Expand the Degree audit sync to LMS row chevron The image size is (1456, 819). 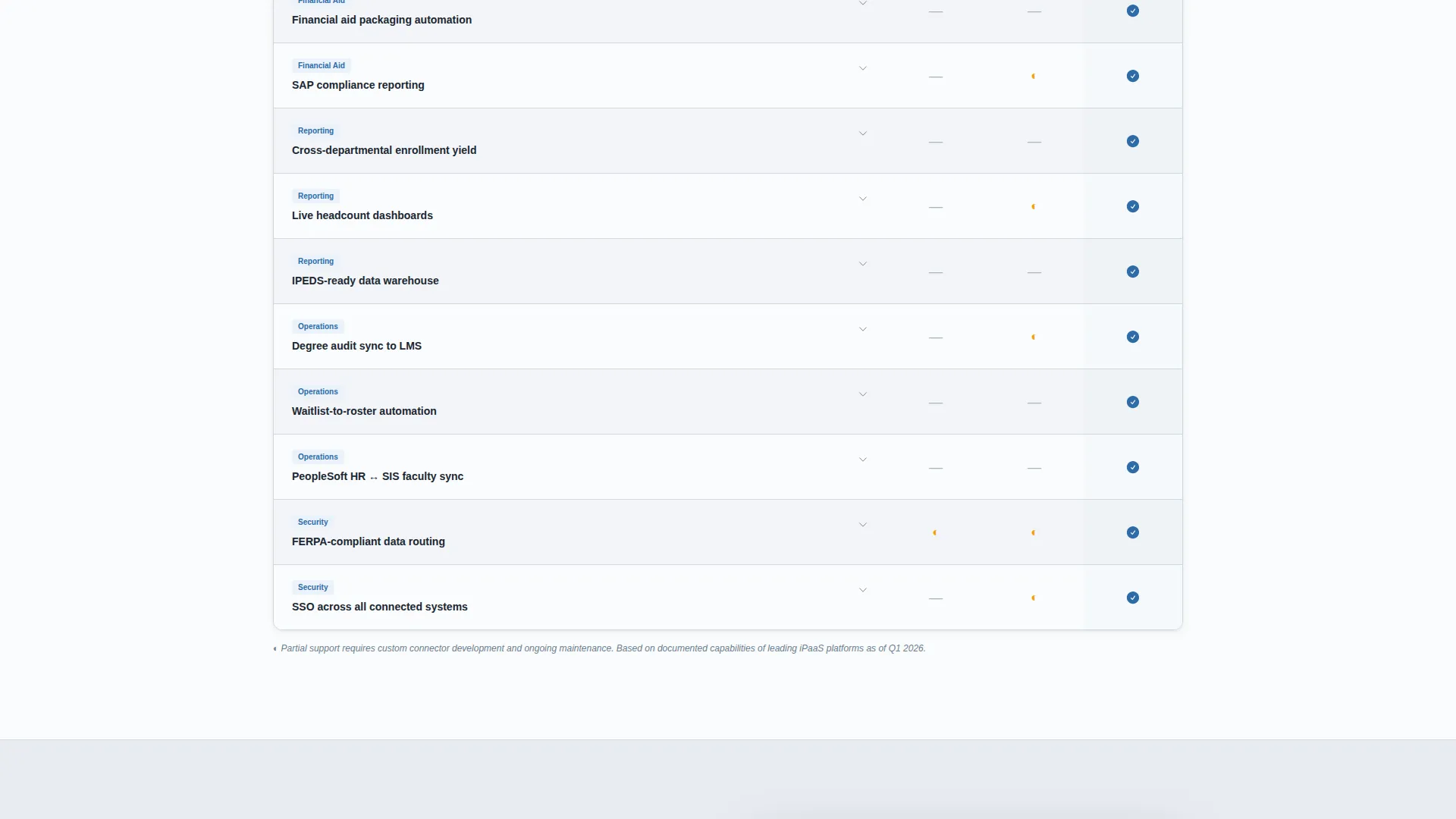[x=863, y=330]
